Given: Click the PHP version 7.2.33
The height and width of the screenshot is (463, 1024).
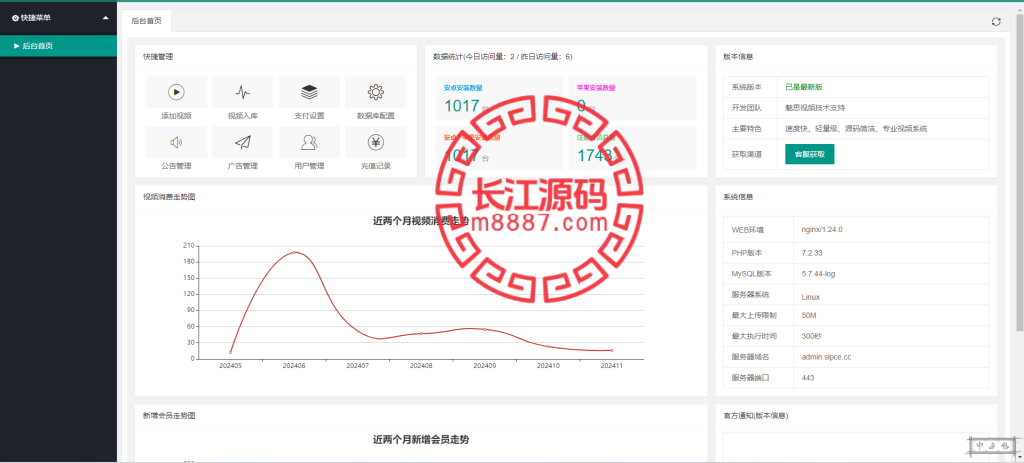Looking at the screenshot, I should tap(812, 252).
